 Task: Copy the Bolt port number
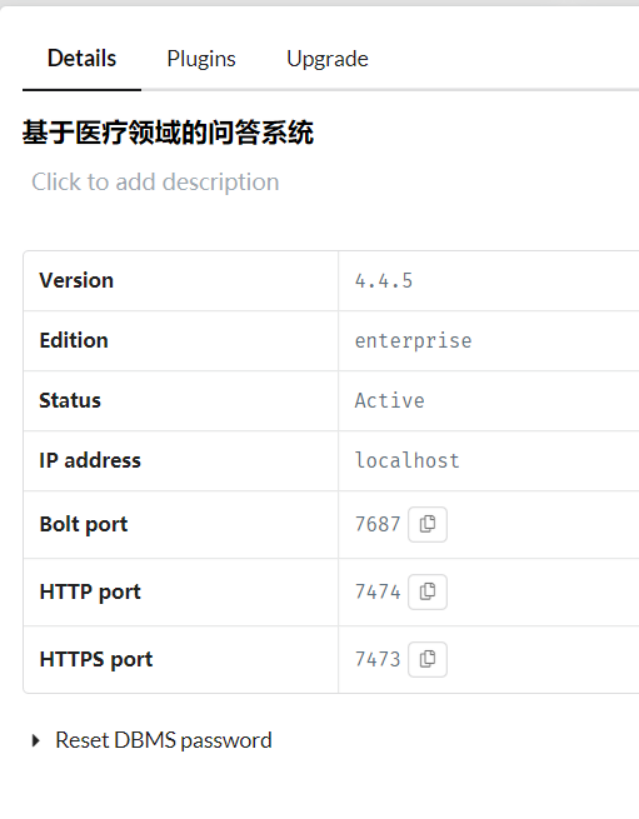pyautogui.click(x=427, y=524)
